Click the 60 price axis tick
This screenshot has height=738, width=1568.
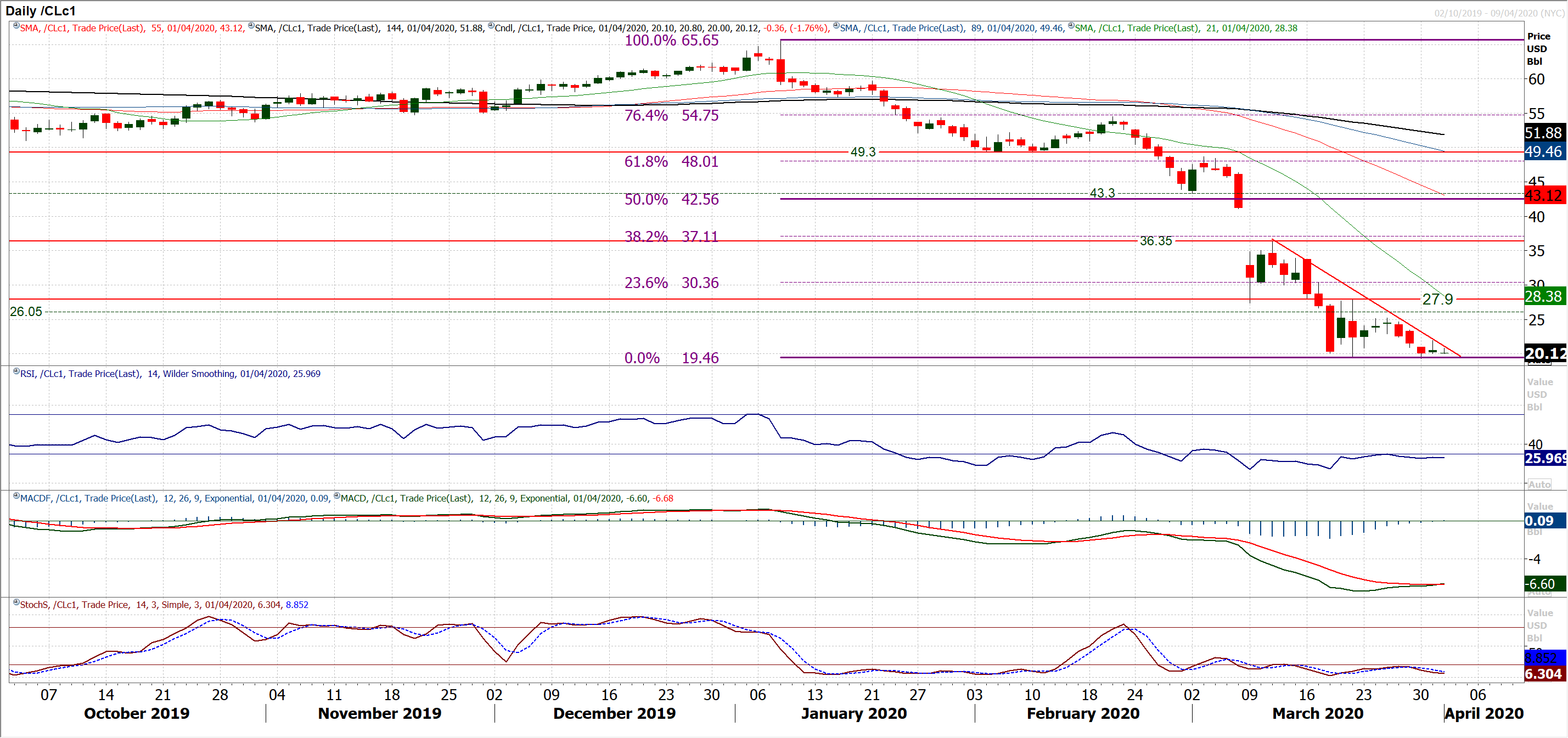[1536, 79]
